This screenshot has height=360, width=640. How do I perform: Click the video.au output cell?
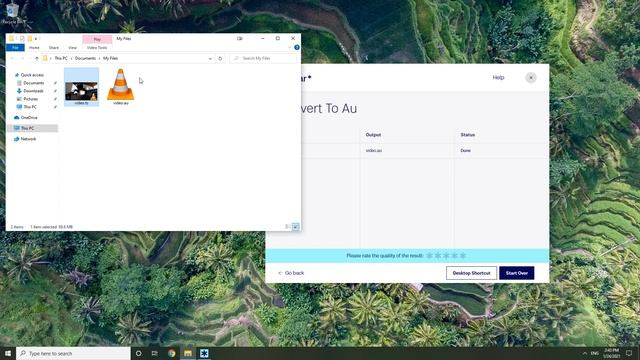coord(407,151)
